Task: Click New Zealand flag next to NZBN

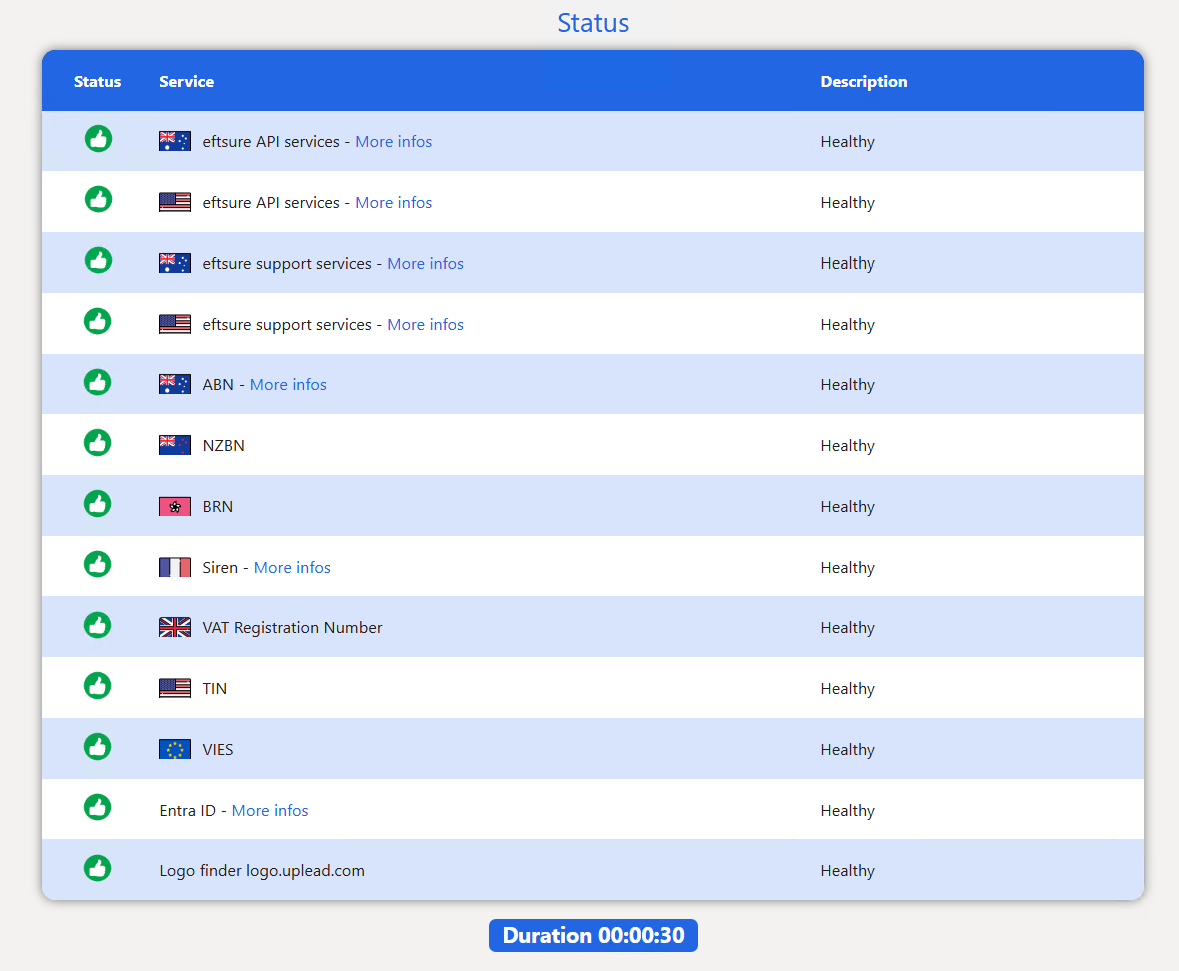Action: (174, 445)
